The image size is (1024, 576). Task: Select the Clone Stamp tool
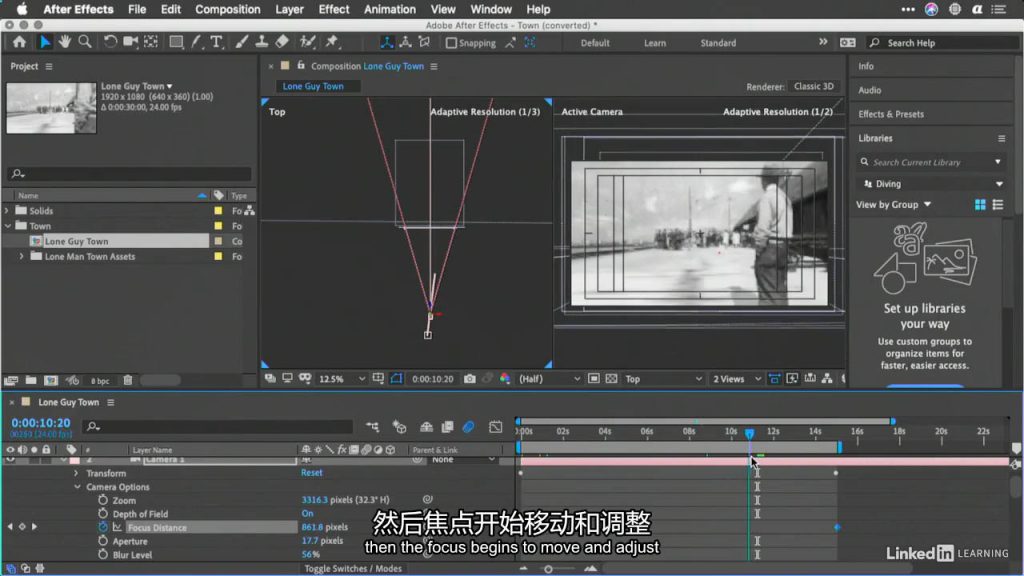(262, 42)
